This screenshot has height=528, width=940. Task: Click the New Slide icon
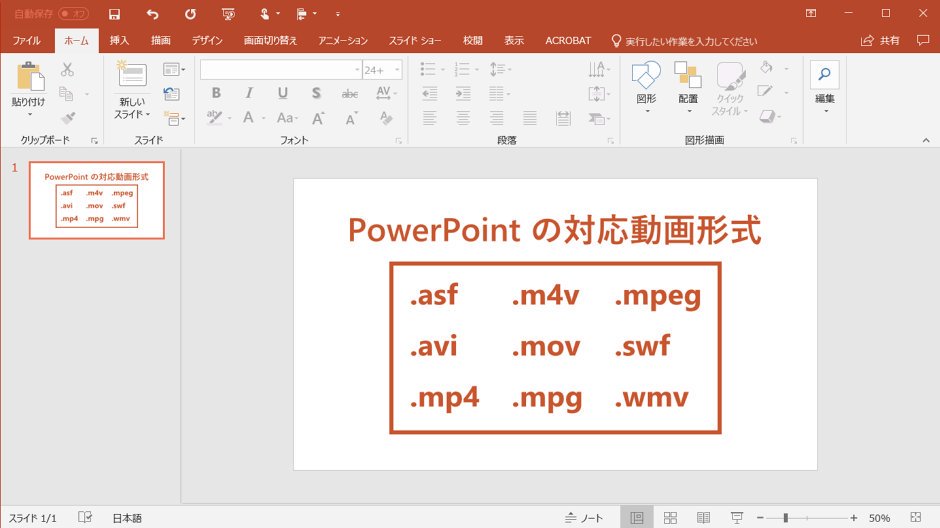pos(131,74)
